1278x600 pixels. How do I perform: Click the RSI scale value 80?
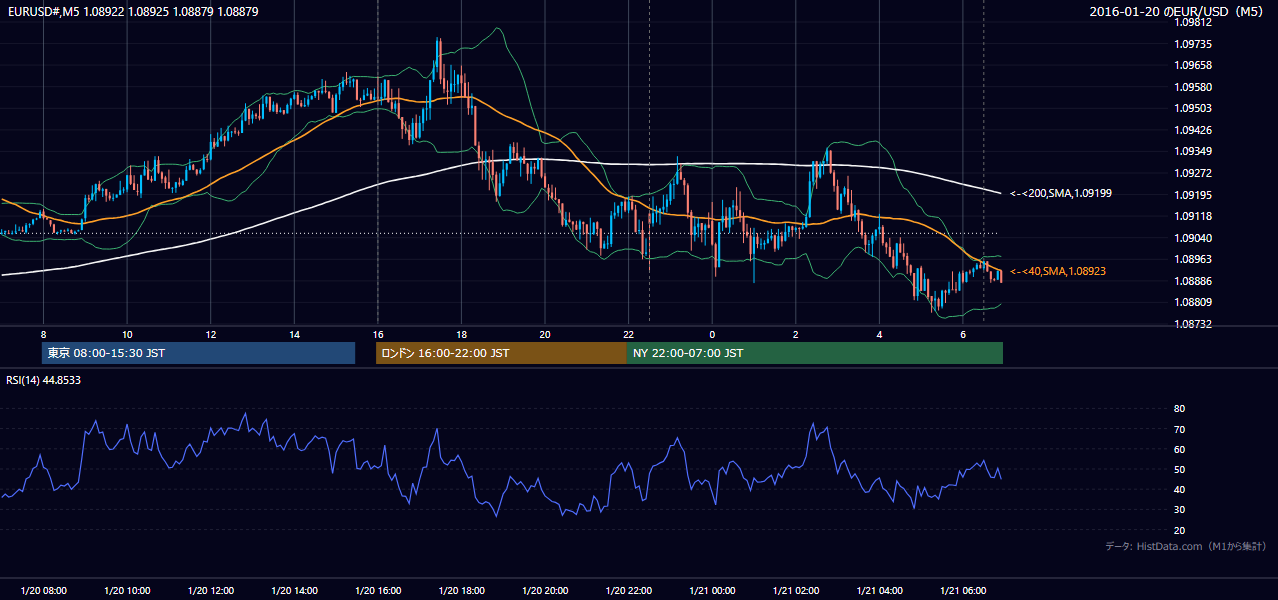tap(1179, 409)
